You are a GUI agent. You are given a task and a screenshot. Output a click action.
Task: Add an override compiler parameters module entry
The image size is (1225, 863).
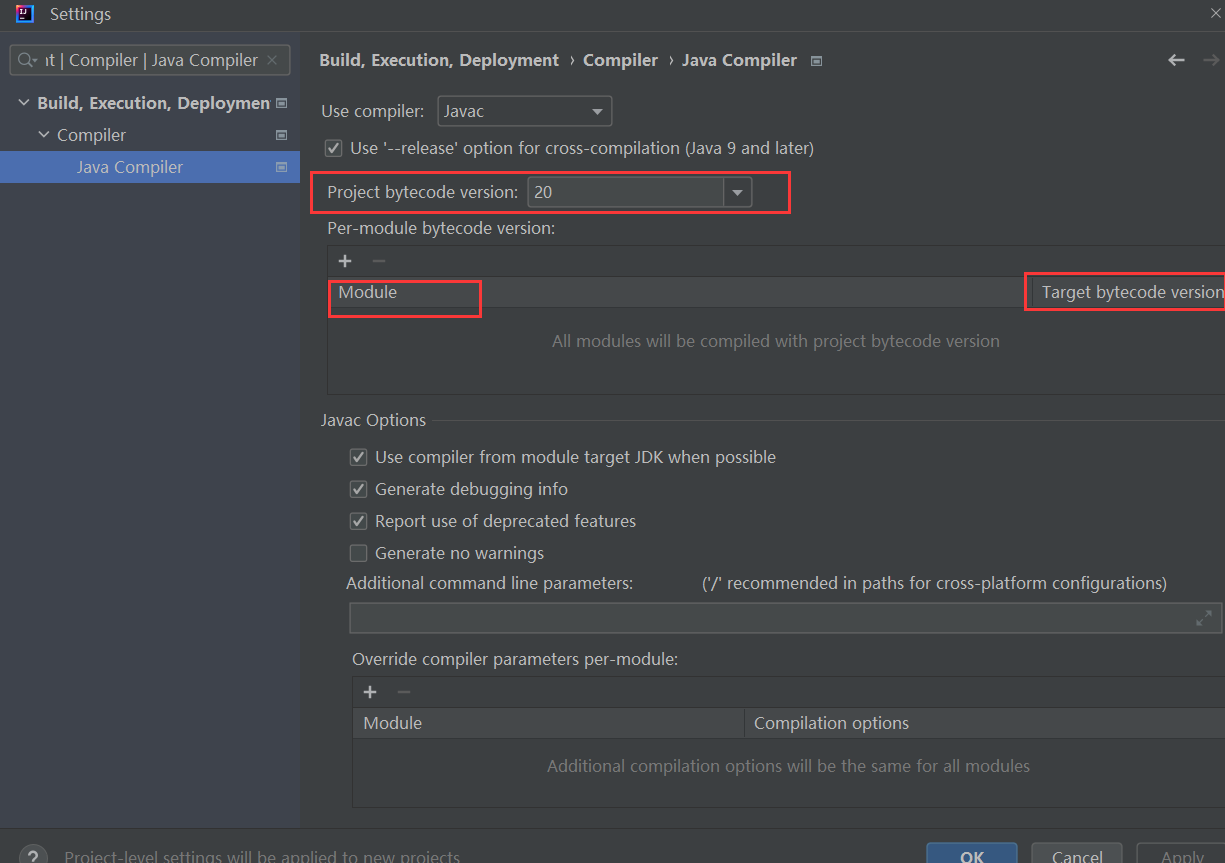click(370, 692)
